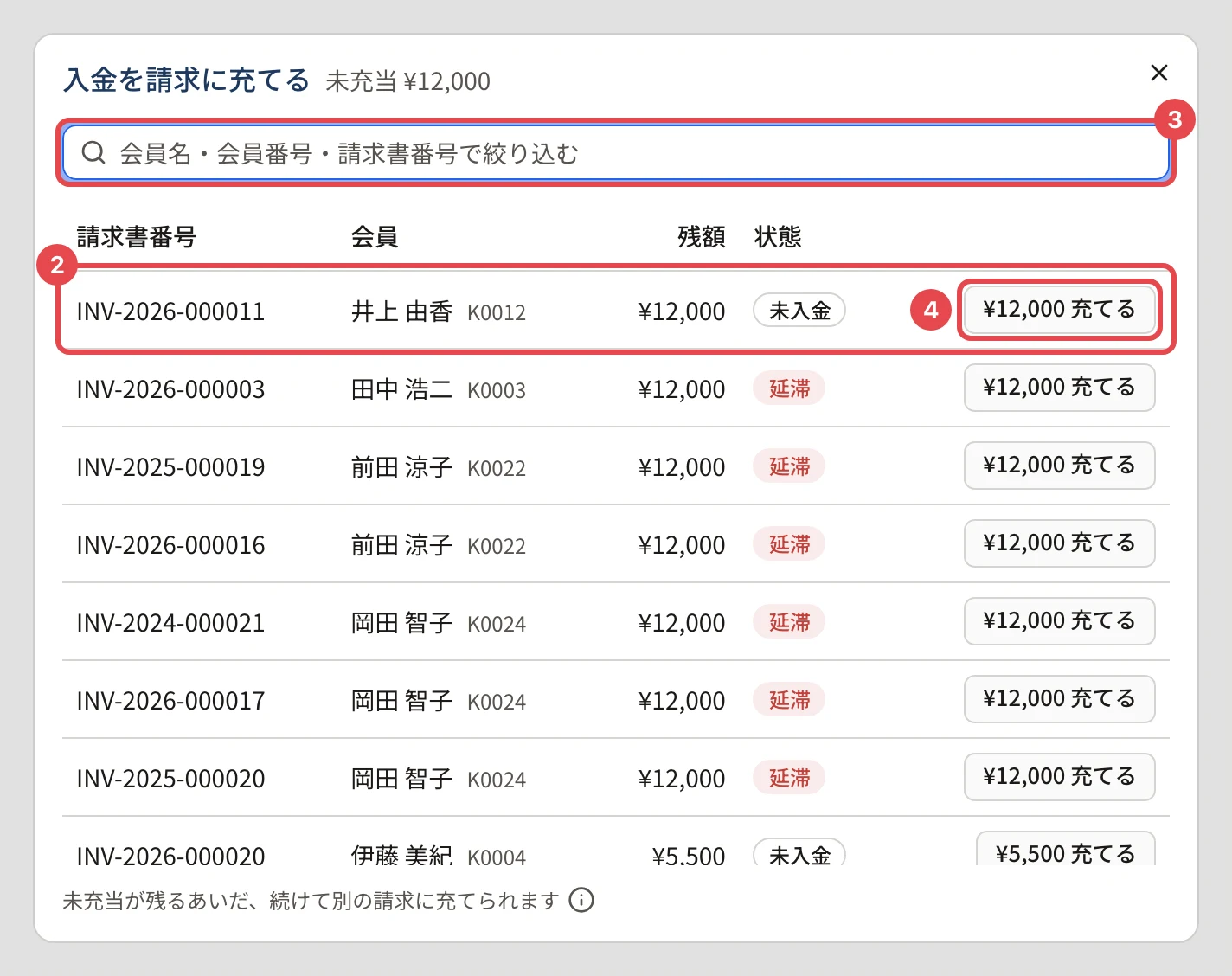Click the 延滞 badge for INV-2025-000020
The height and width of the screenshot is (976, 1232).
[x=789, y=778]
